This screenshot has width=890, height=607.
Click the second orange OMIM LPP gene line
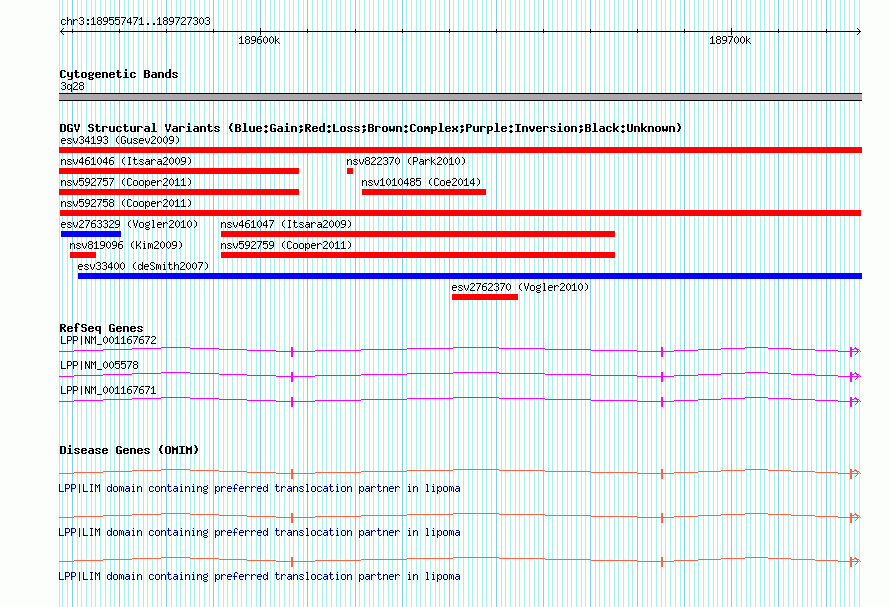click(x=460, y=517)
